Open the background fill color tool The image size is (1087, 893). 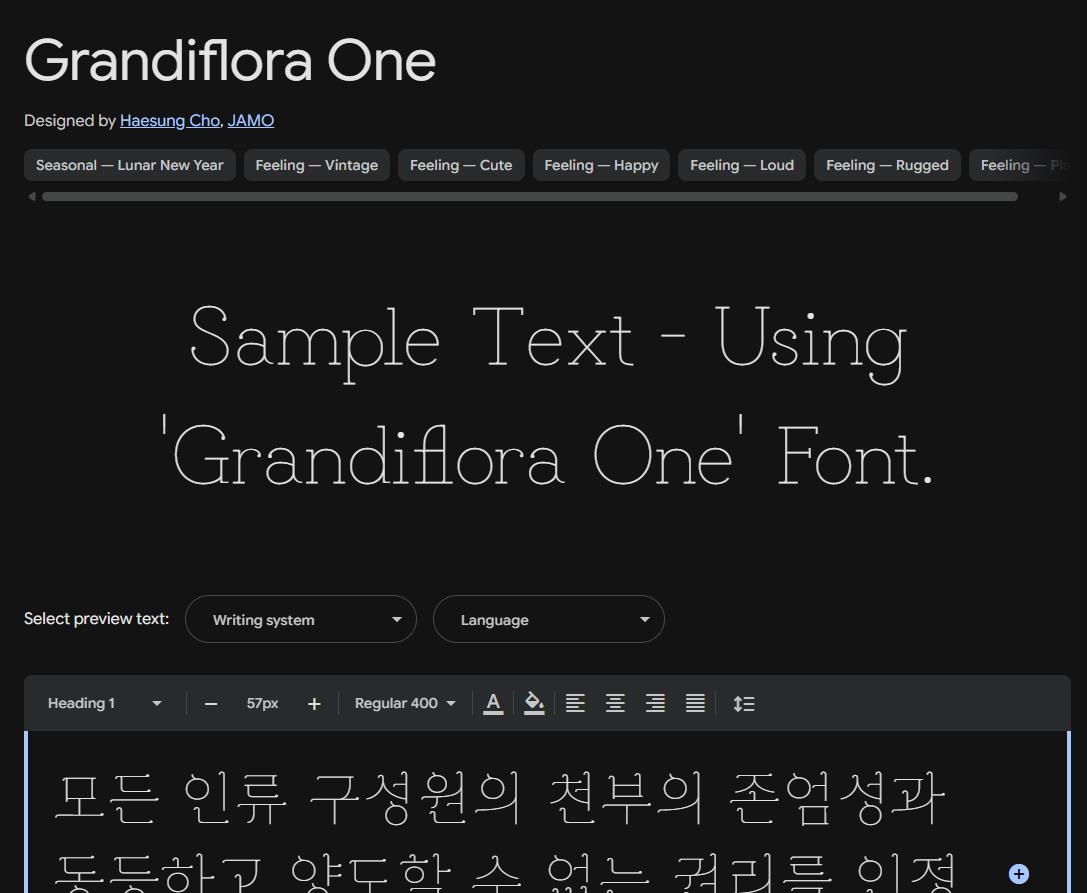tap(534, 704)
